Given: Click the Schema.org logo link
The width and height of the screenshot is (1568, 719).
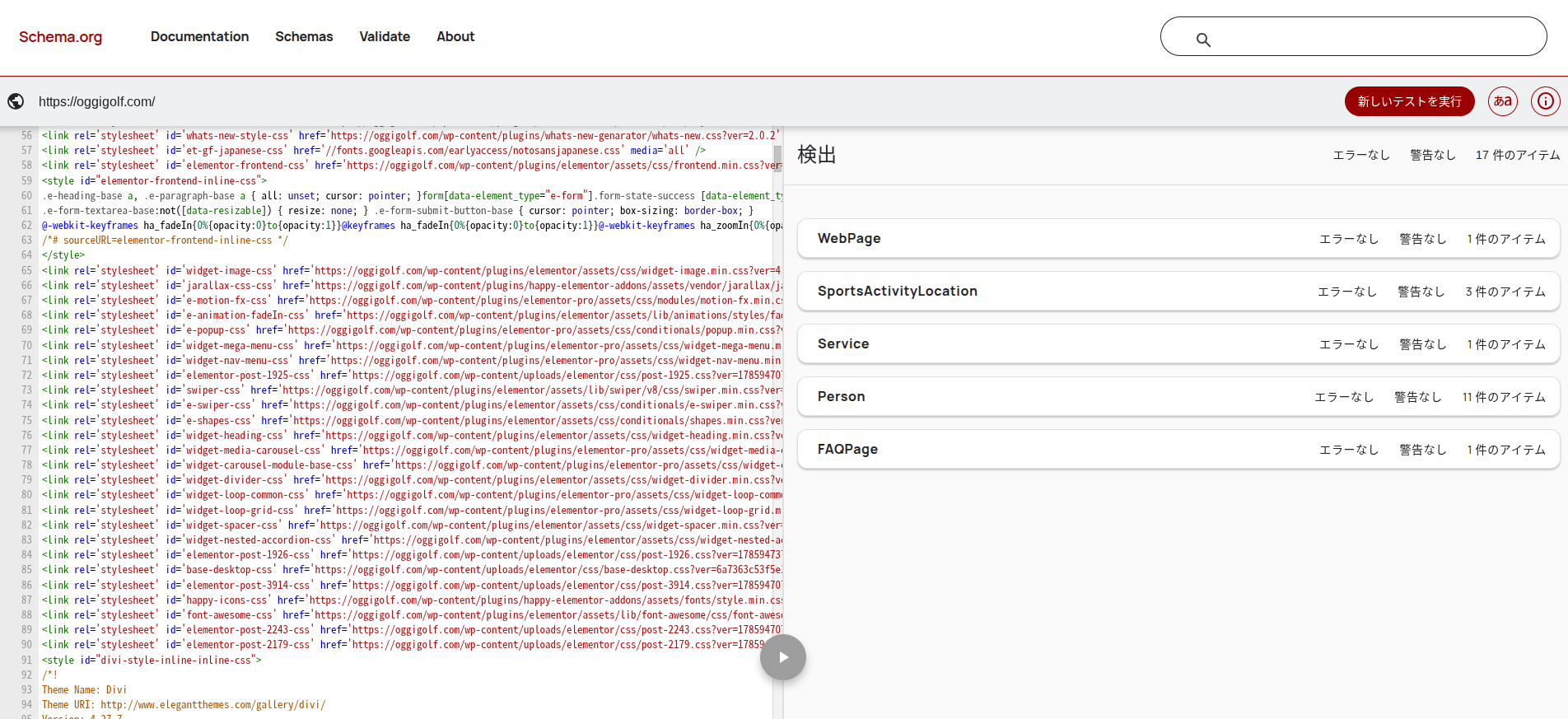Looking at the screenshot, I should [60, 37].
